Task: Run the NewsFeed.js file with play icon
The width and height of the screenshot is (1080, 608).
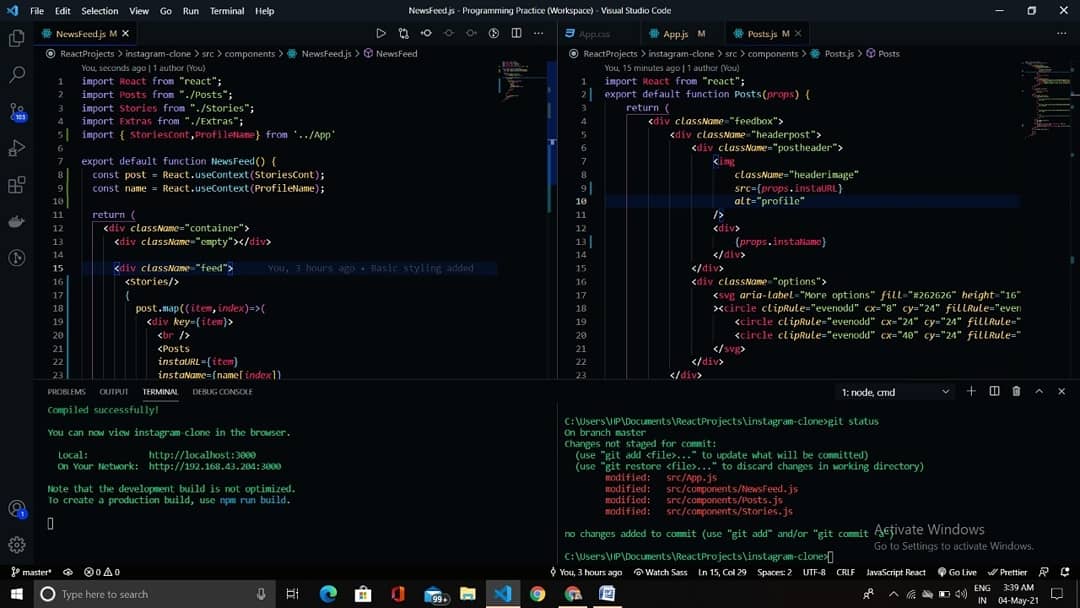Action: (381, 33)
